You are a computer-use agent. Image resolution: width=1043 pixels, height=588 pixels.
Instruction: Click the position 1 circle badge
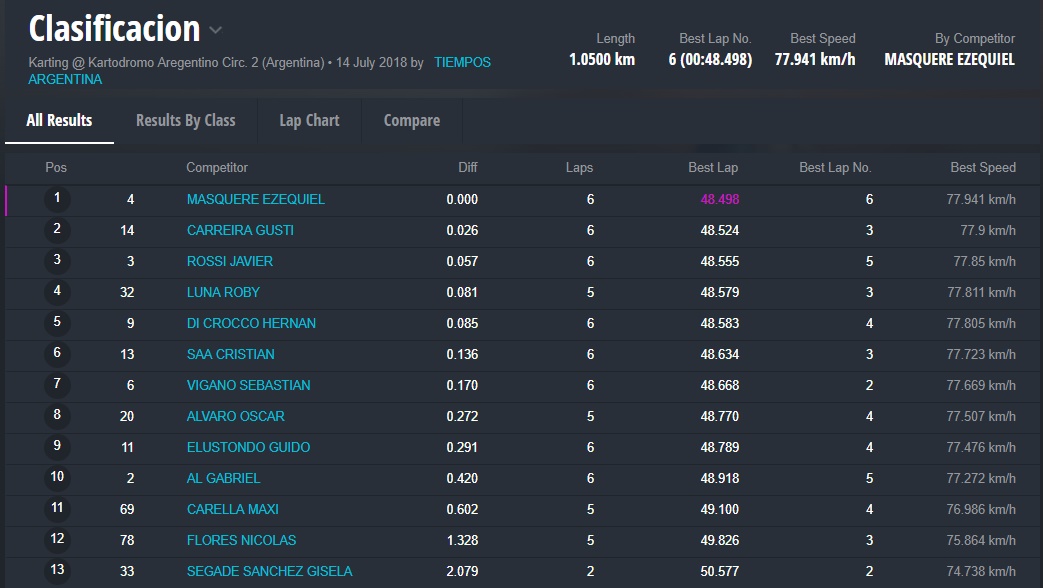(x=57, y=199)
